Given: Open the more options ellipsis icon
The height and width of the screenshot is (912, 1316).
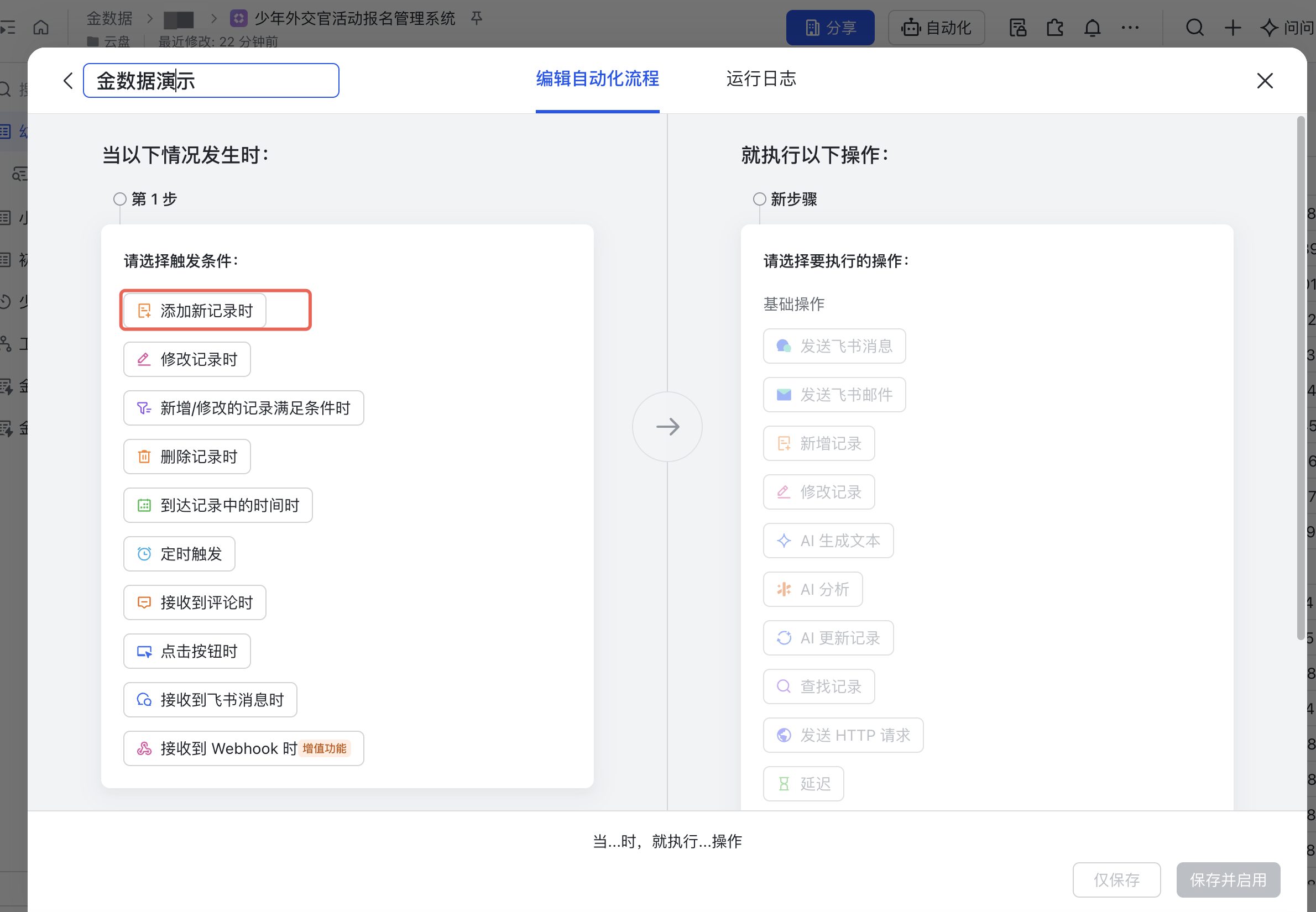Looking at the screenshot, I should (x=1130, y=28).
